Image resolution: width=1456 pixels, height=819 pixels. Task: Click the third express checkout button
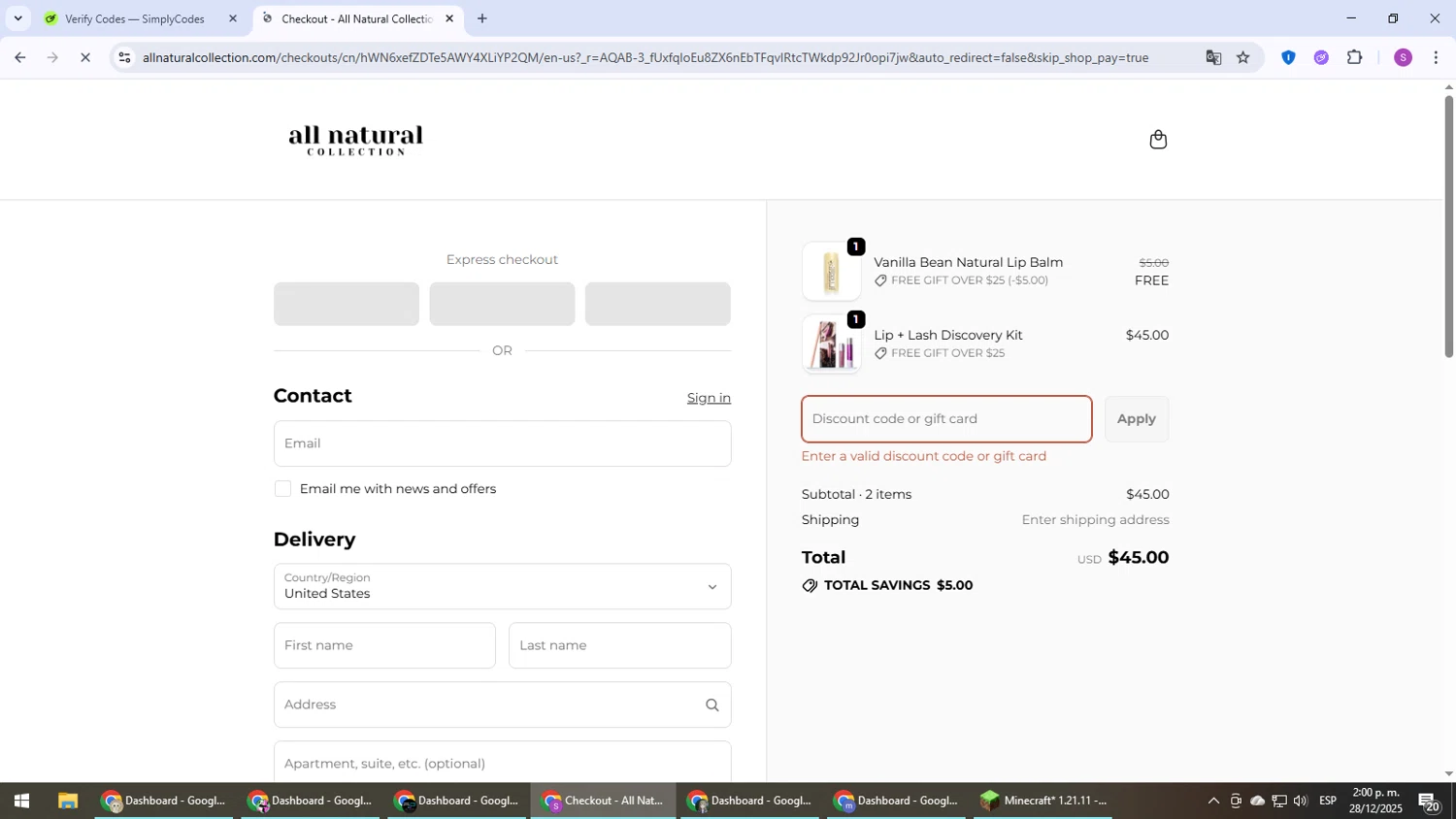[658, 304]
